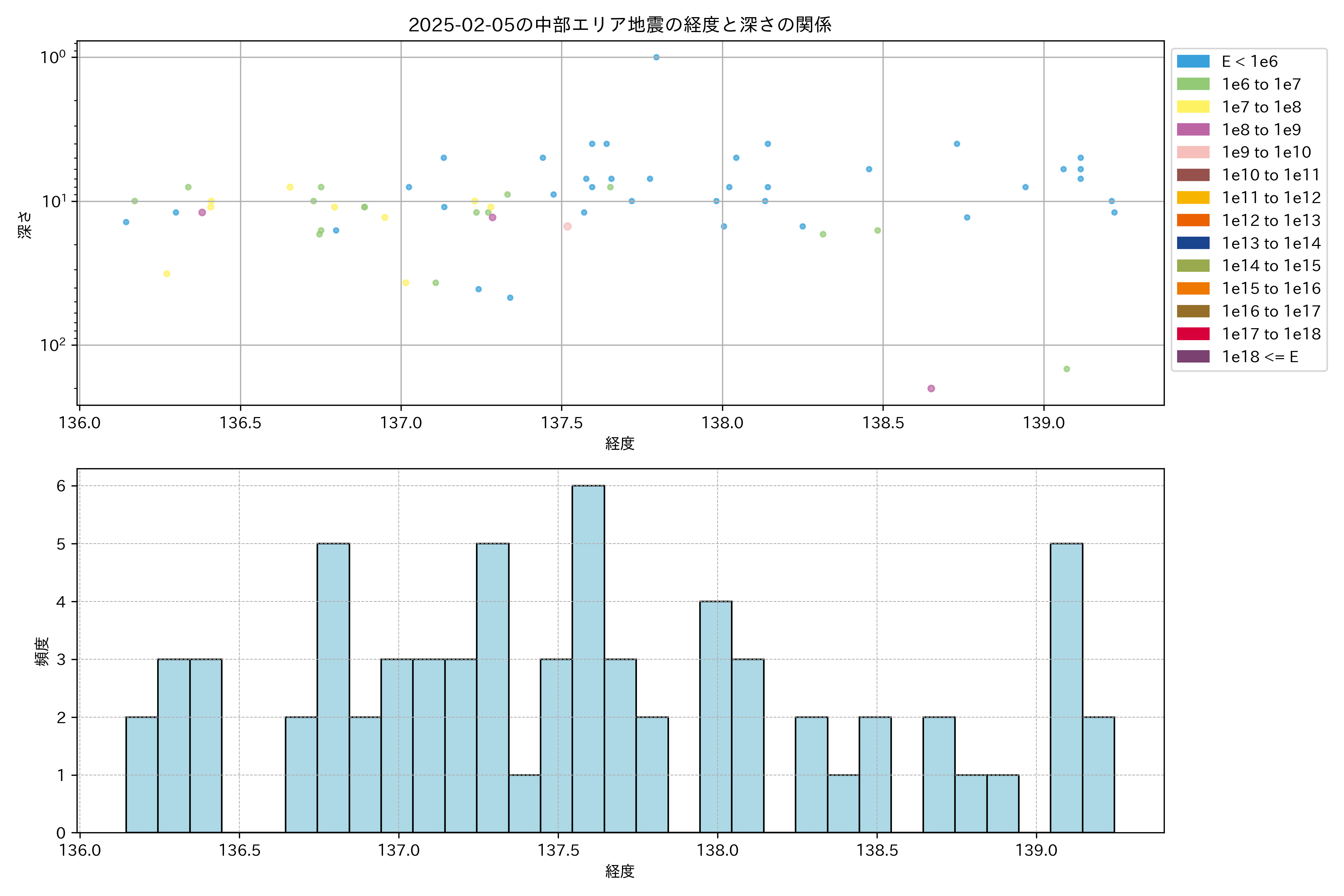The width and height of the screenshot is (1344, 896).
Task: Click the '1e12 to 1e13' legend label
Action: point(1271,221)
